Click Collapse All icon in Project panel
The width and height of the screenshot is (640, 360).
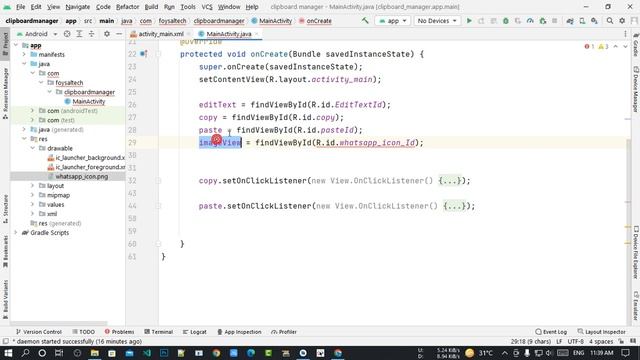[91, 34]
